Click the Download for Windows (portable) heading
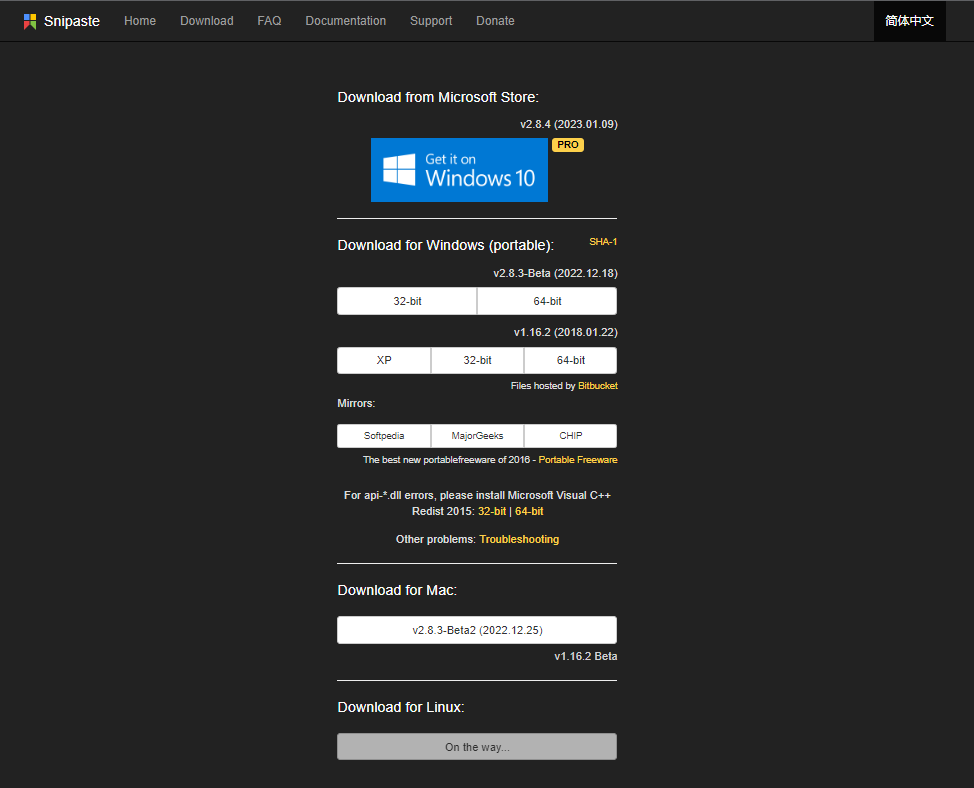The height and width of the screenshot is (788, 974). tap(445, 245)
